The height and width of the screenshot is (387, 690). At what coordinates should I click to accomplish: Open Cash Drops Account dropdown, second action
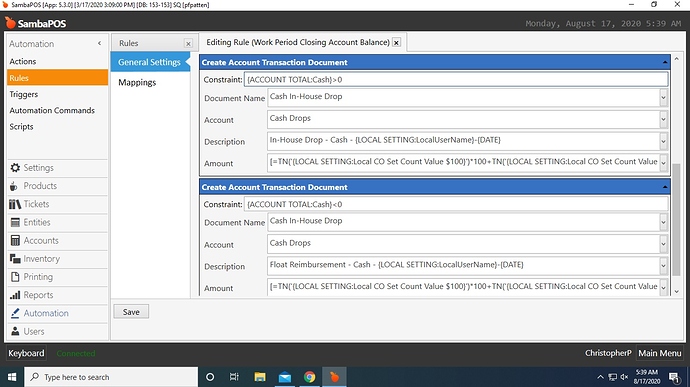(663, 243)
